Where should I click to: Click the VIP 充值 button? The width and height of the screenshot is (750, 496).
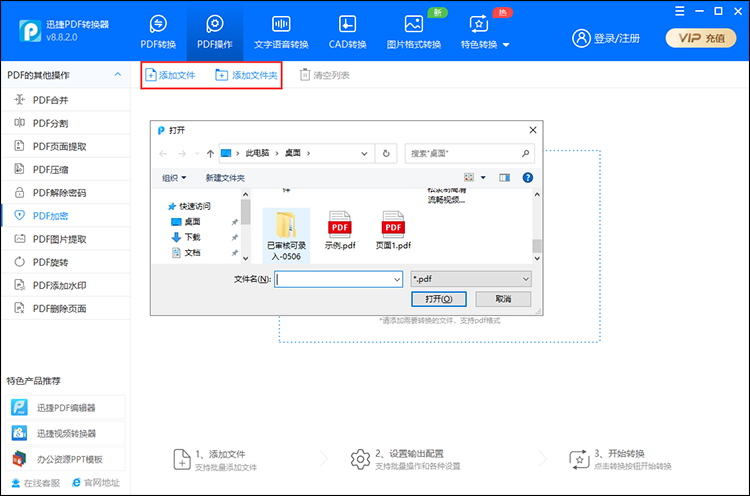(x=701, y=38)
